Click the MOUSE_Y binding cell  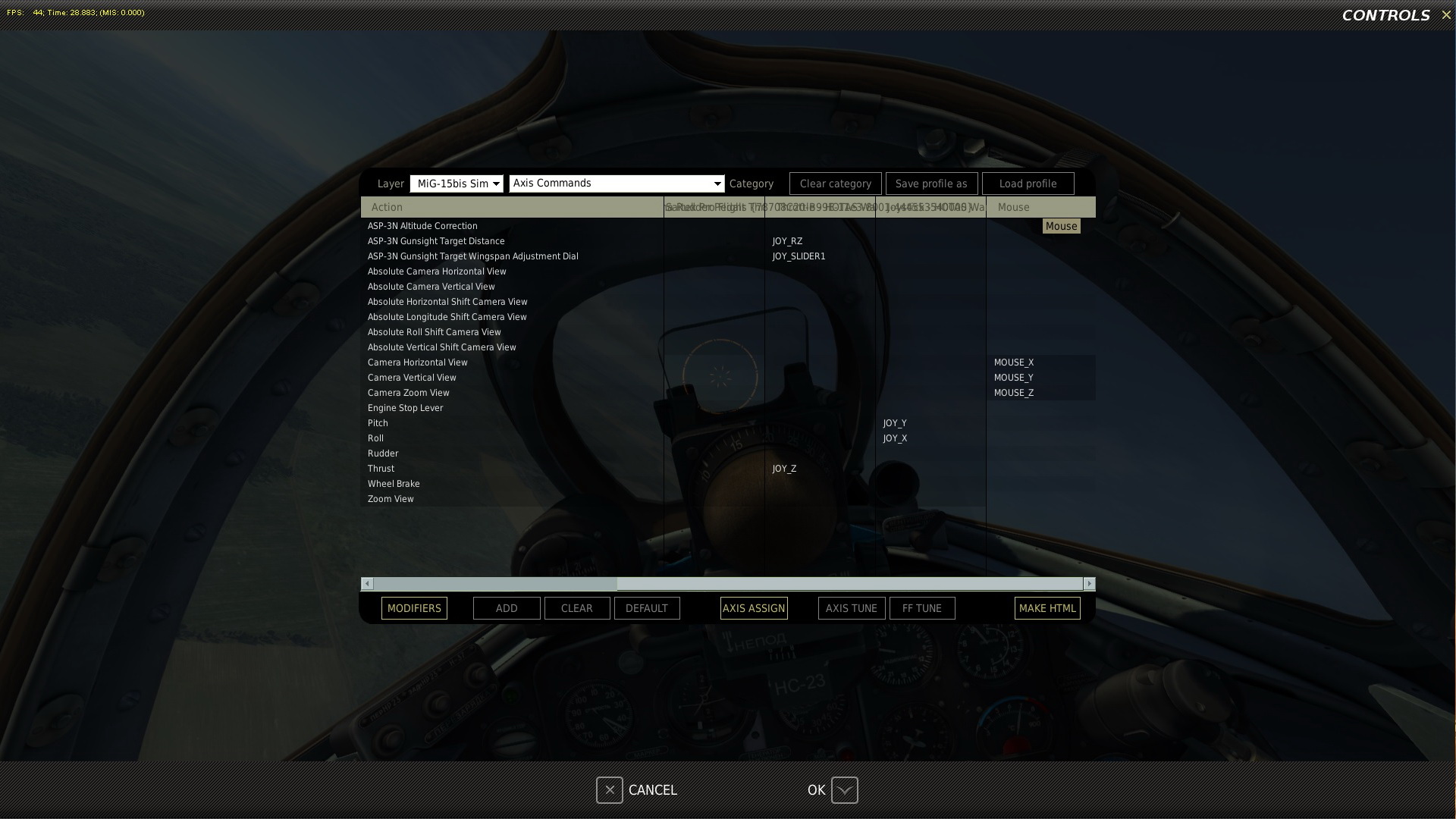1040,378
